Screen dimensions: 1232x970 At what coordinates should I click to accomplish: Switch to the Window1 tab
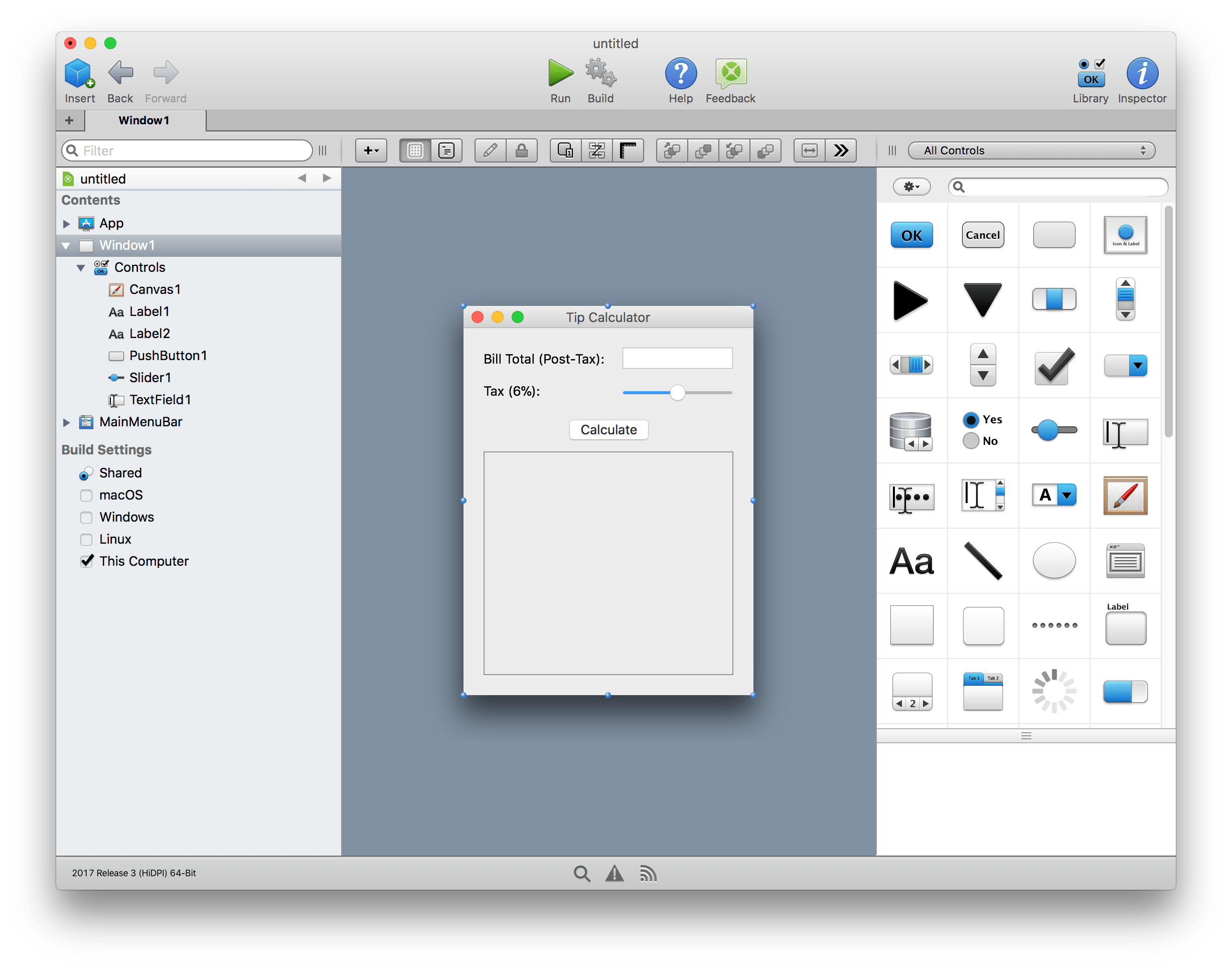[x=144, y=120]
